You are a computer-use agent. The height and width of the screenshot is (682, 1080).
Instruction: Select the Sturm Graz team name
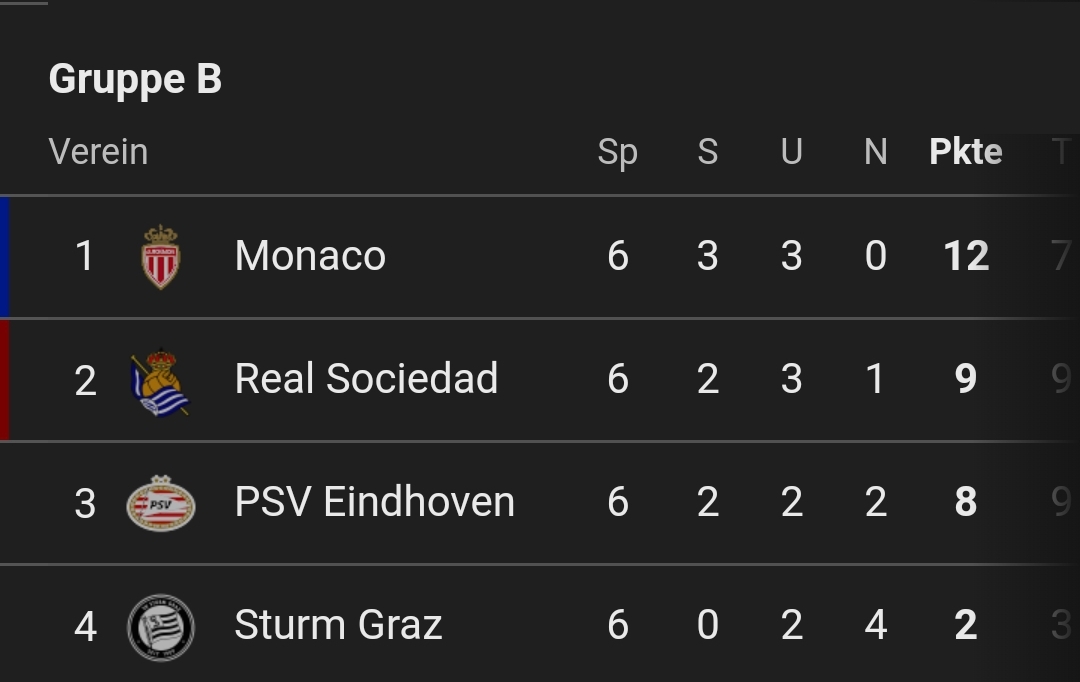338,624
